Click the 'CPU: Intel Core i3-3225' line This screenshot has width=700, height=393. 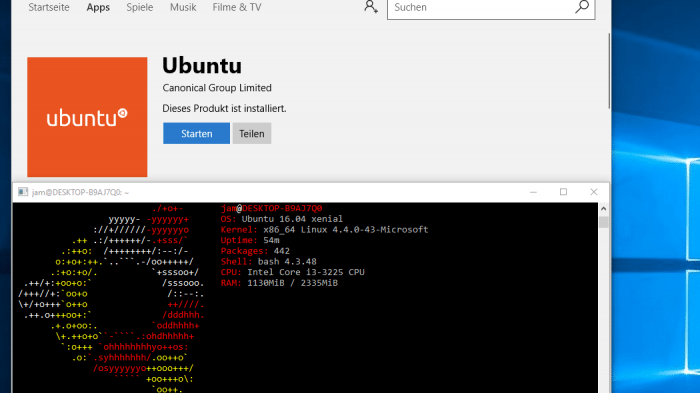[x=292, y=272]
